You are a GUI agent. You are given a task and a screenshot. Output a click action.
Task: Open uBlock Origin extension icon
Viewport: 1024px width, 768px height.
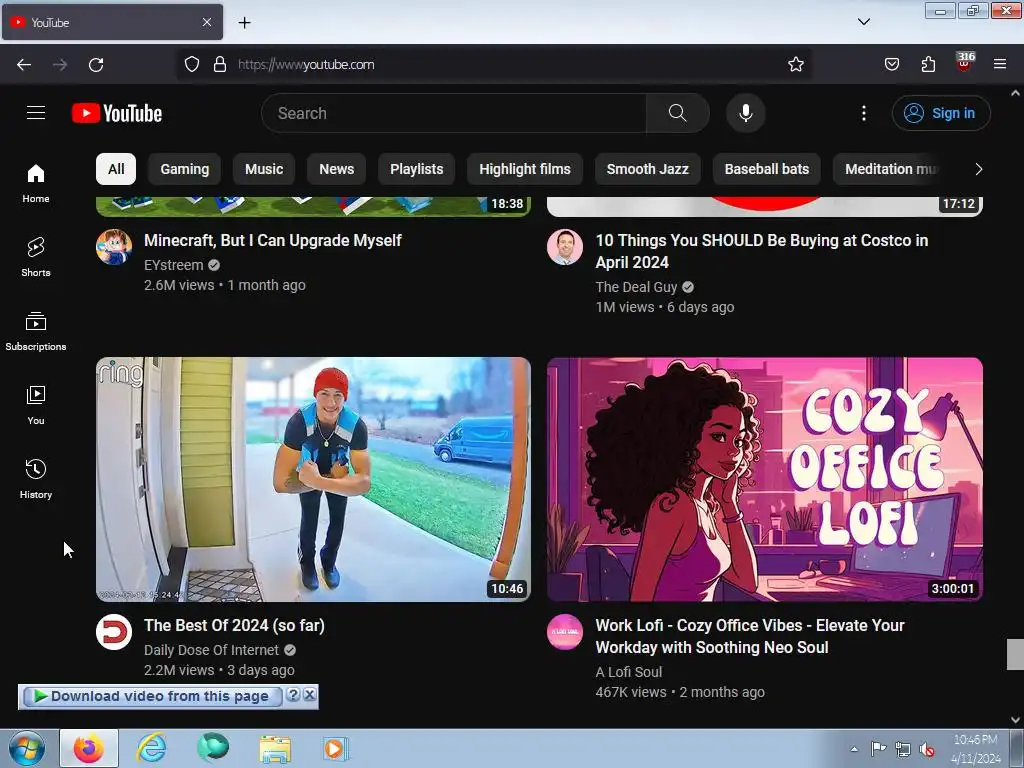[x=965, y=63]
